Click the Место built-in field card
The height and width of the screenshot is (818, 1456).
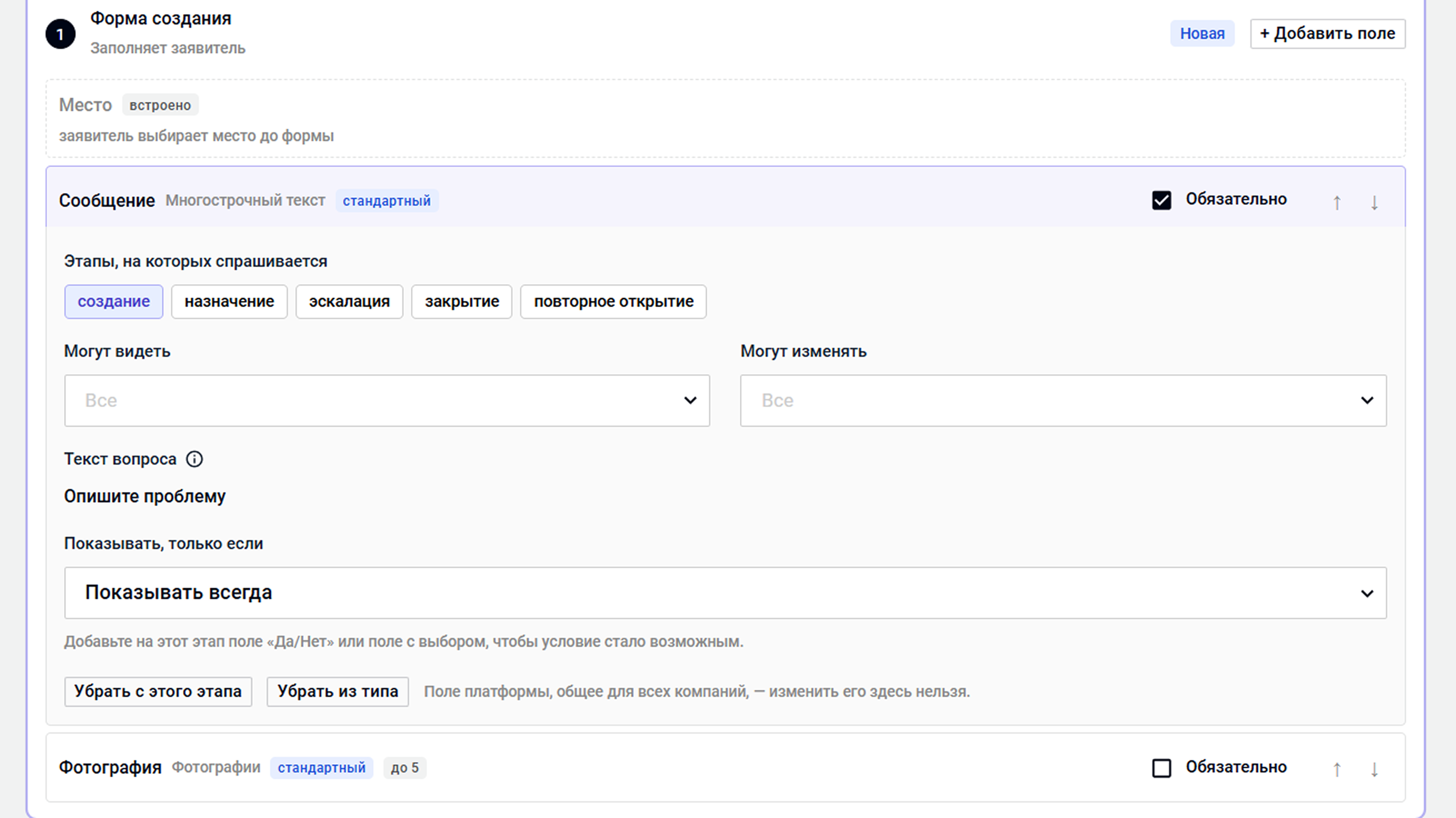[x=725, y=119]
